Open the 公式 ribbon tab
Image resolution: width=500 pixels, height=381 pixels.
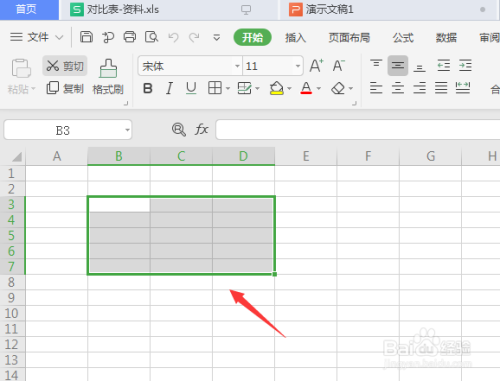click(x=403, y=38)
